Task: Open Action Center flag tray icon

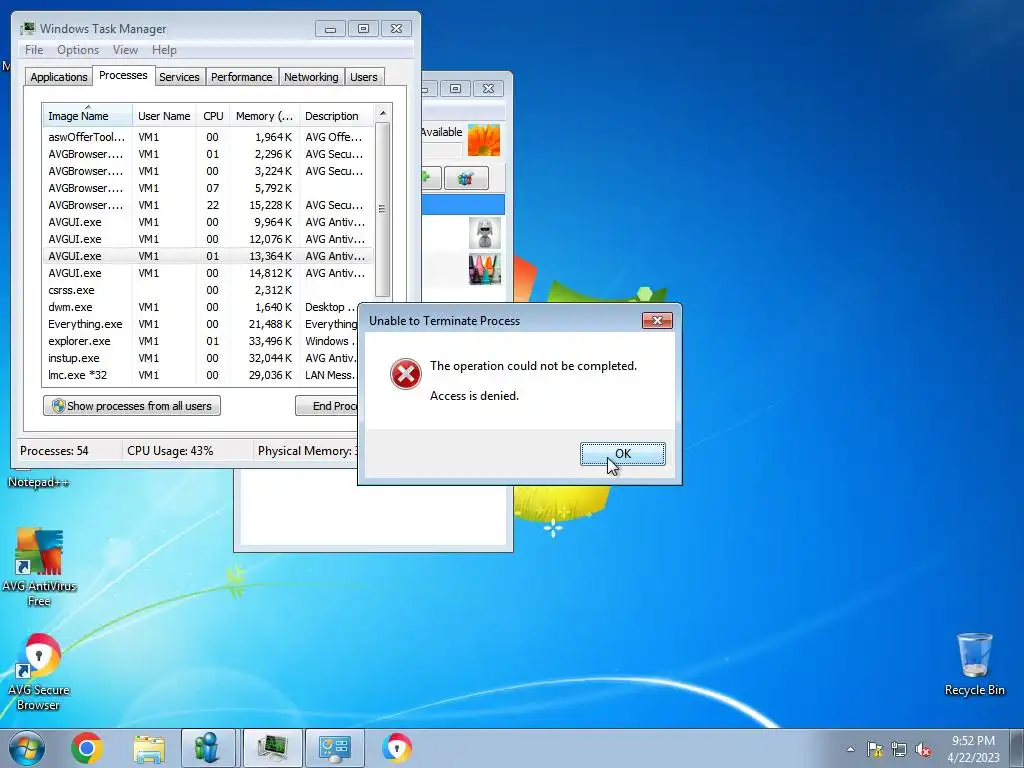Action: [x=874, y=749]
